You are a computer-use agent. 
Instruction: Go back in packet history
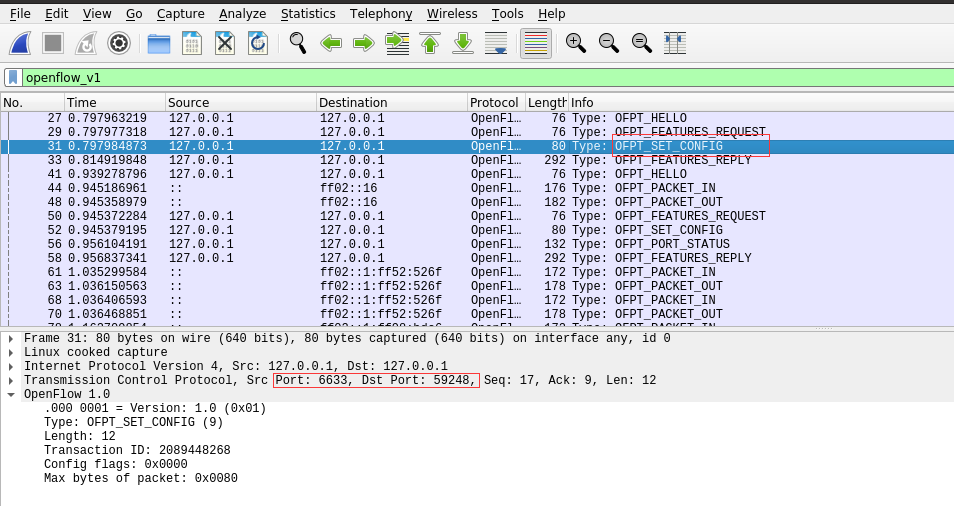(331, 43)
